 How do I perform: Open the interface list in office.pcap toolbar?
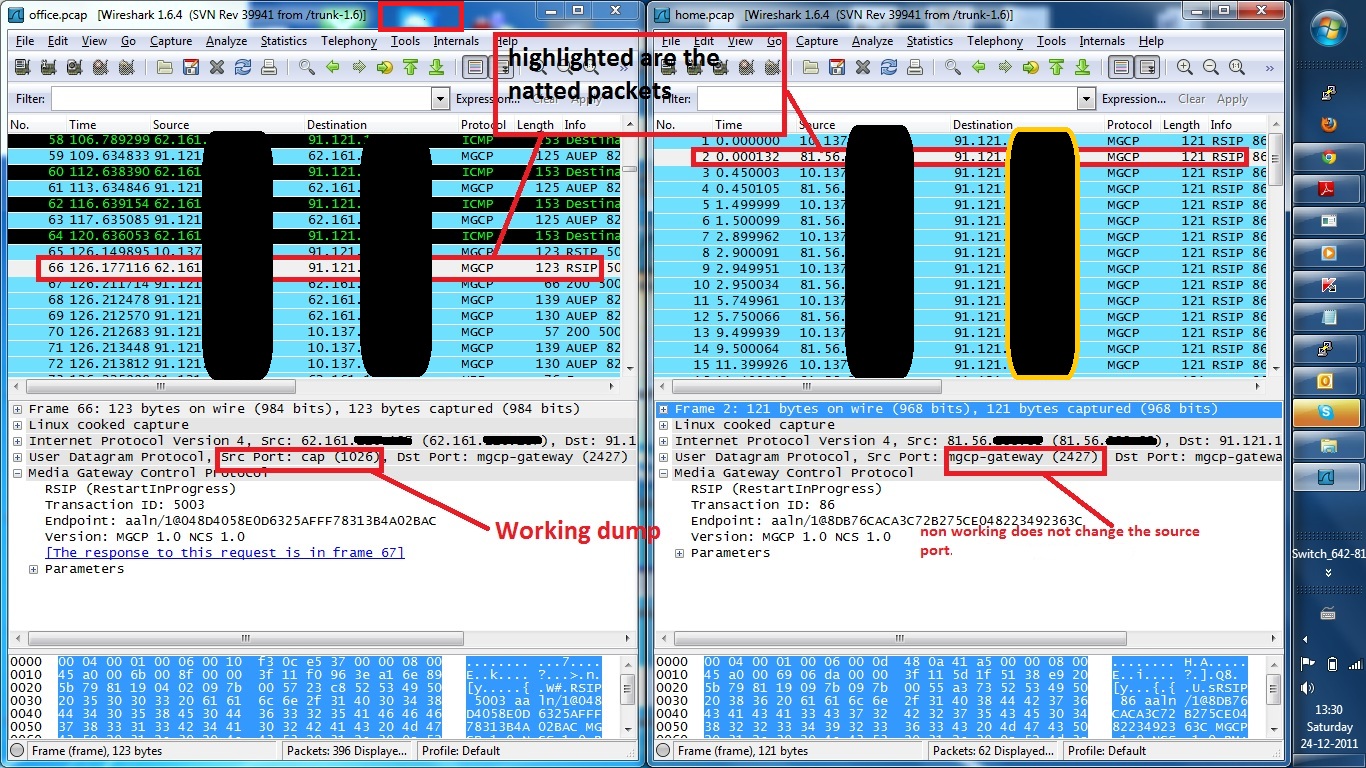coord(22,67)
